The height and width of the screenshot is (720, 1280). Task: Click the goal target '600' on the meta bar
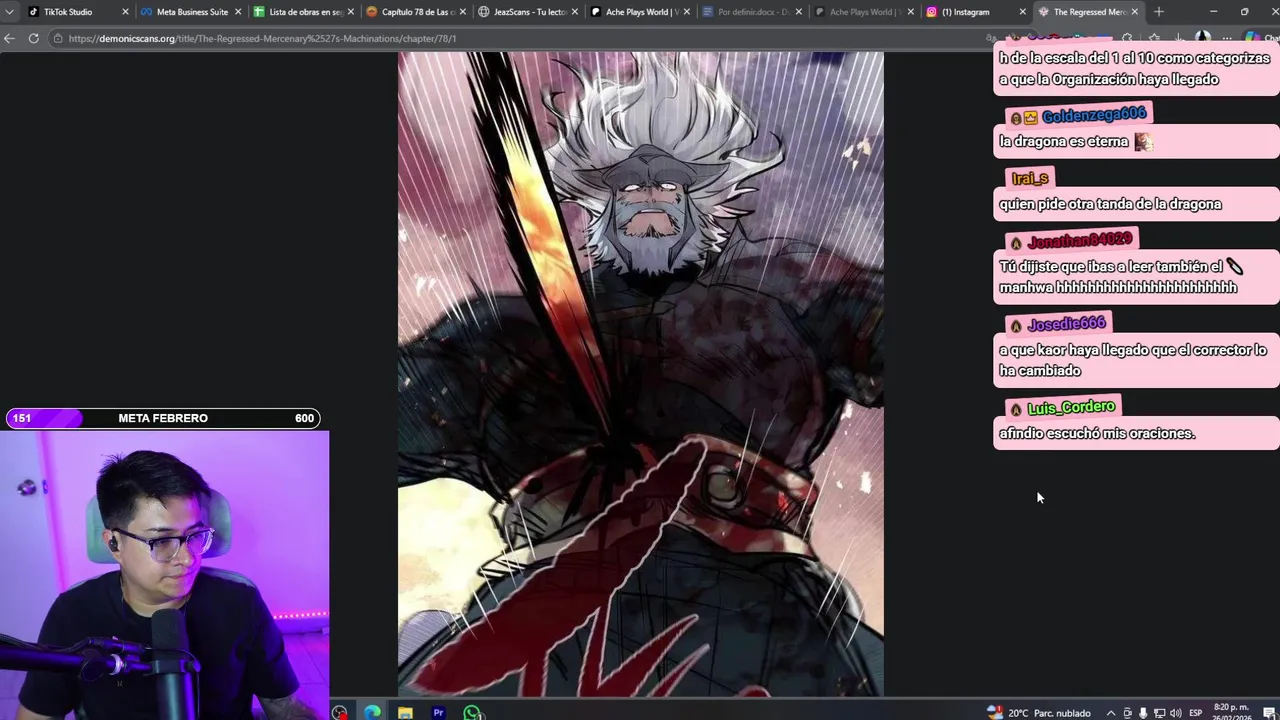(x=305, y=418)
